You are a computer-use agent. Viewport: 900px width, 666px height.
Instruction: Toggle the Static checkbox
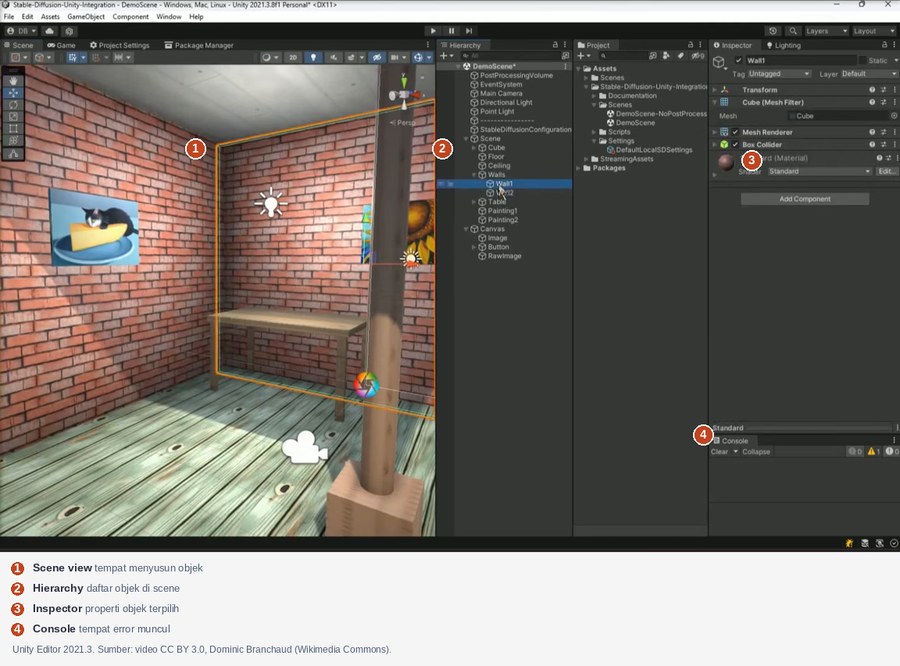[862, 60]
